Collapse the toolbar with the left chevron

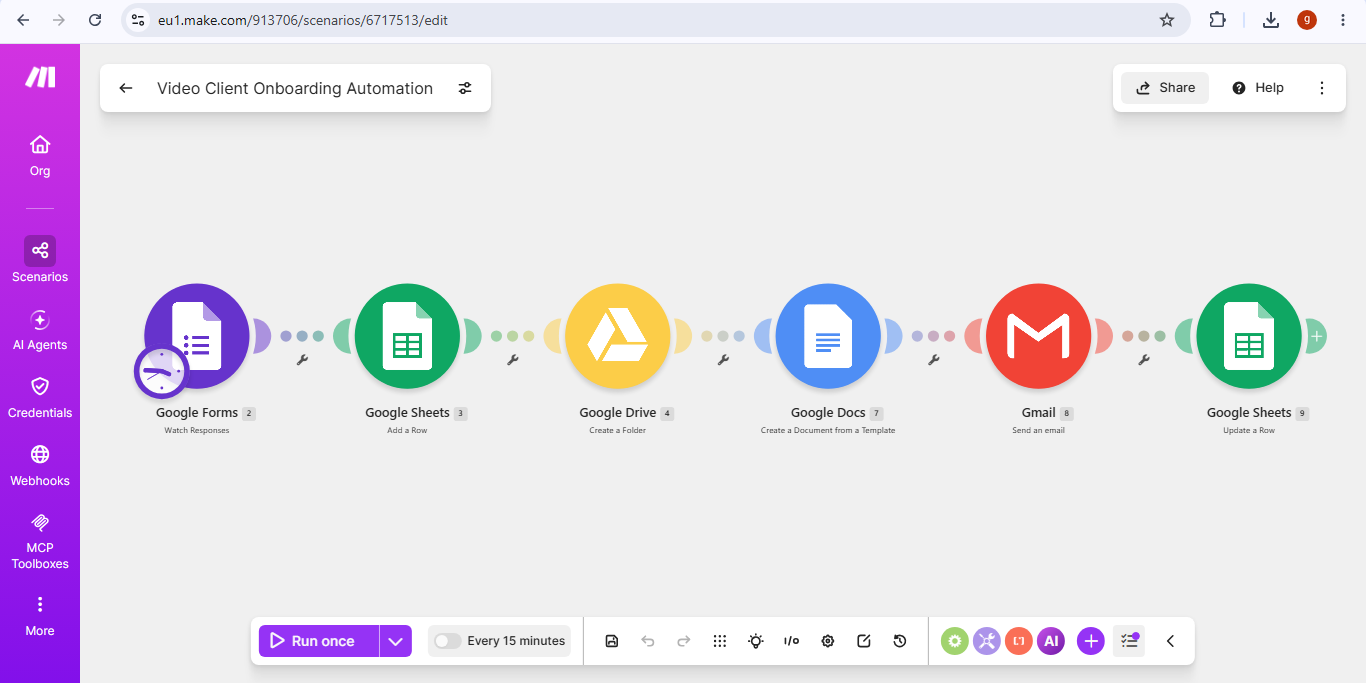[1170, 641]
